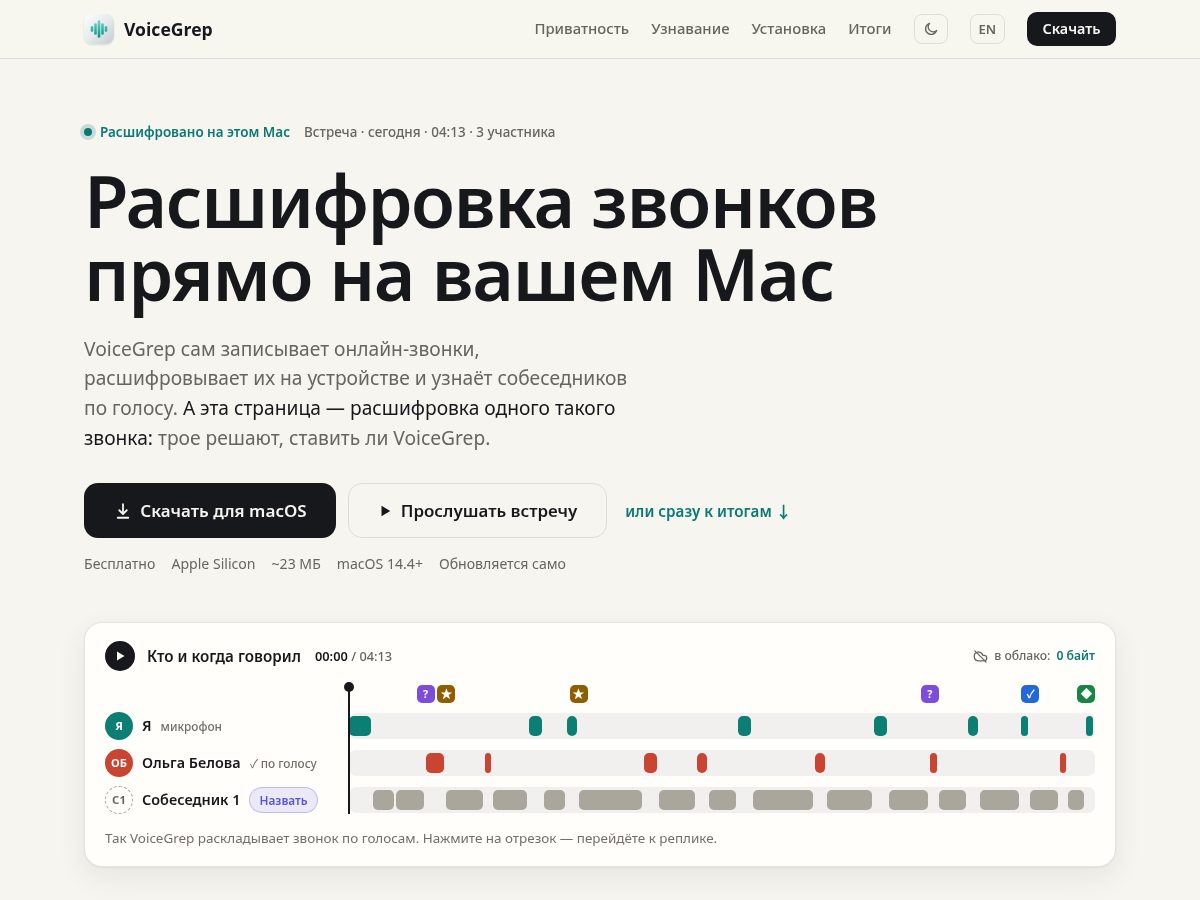Viewport: 1200px width, 900px height.
Task: Open the Установка nav item
Action: 789,29
